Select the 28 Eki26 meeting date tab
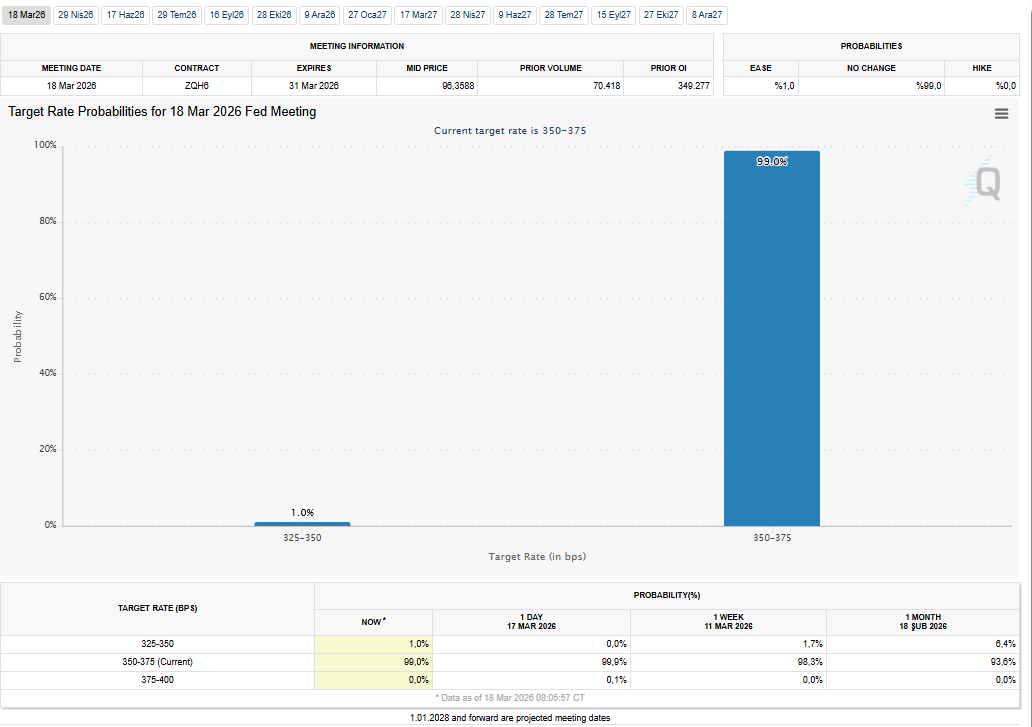The height and width of the screenshot is (727, 1032). [274, 15]
